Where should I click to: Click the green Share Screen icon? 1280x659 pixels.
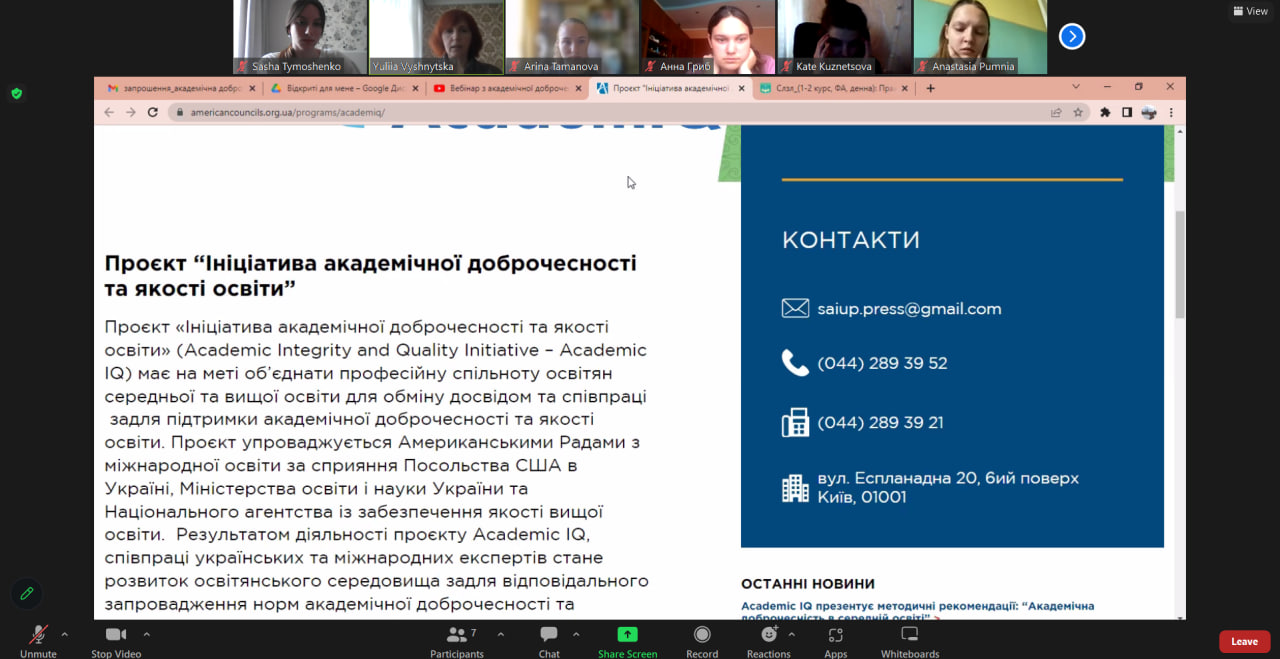[627, 635]
